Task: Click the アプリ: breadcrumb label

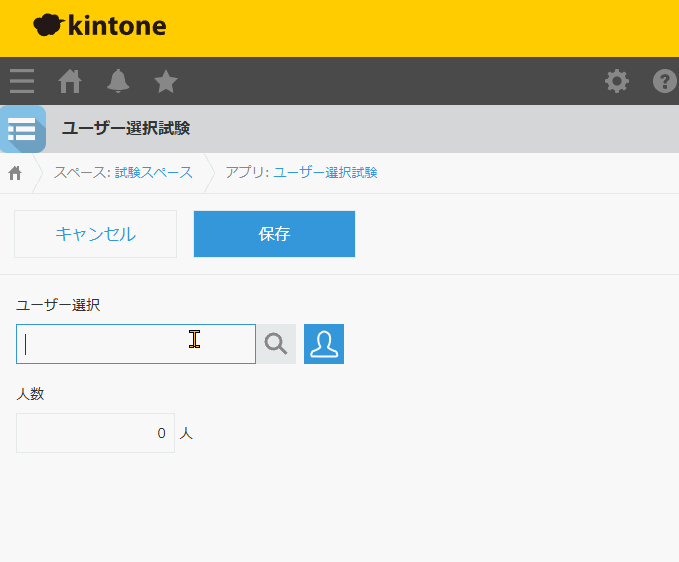Action: (247, 172)
